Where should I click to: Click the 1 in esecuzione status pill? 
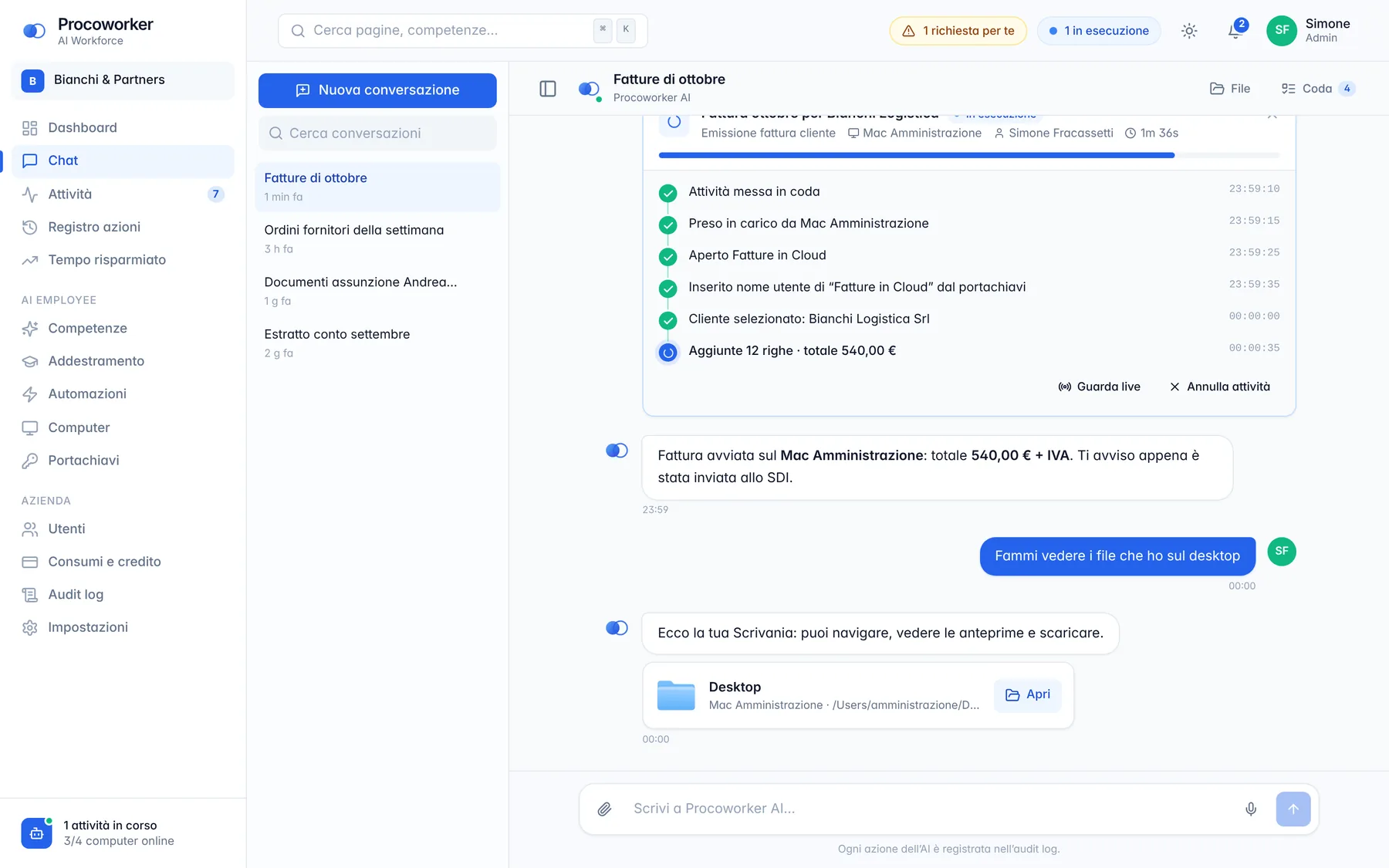tap(1099, 31)
